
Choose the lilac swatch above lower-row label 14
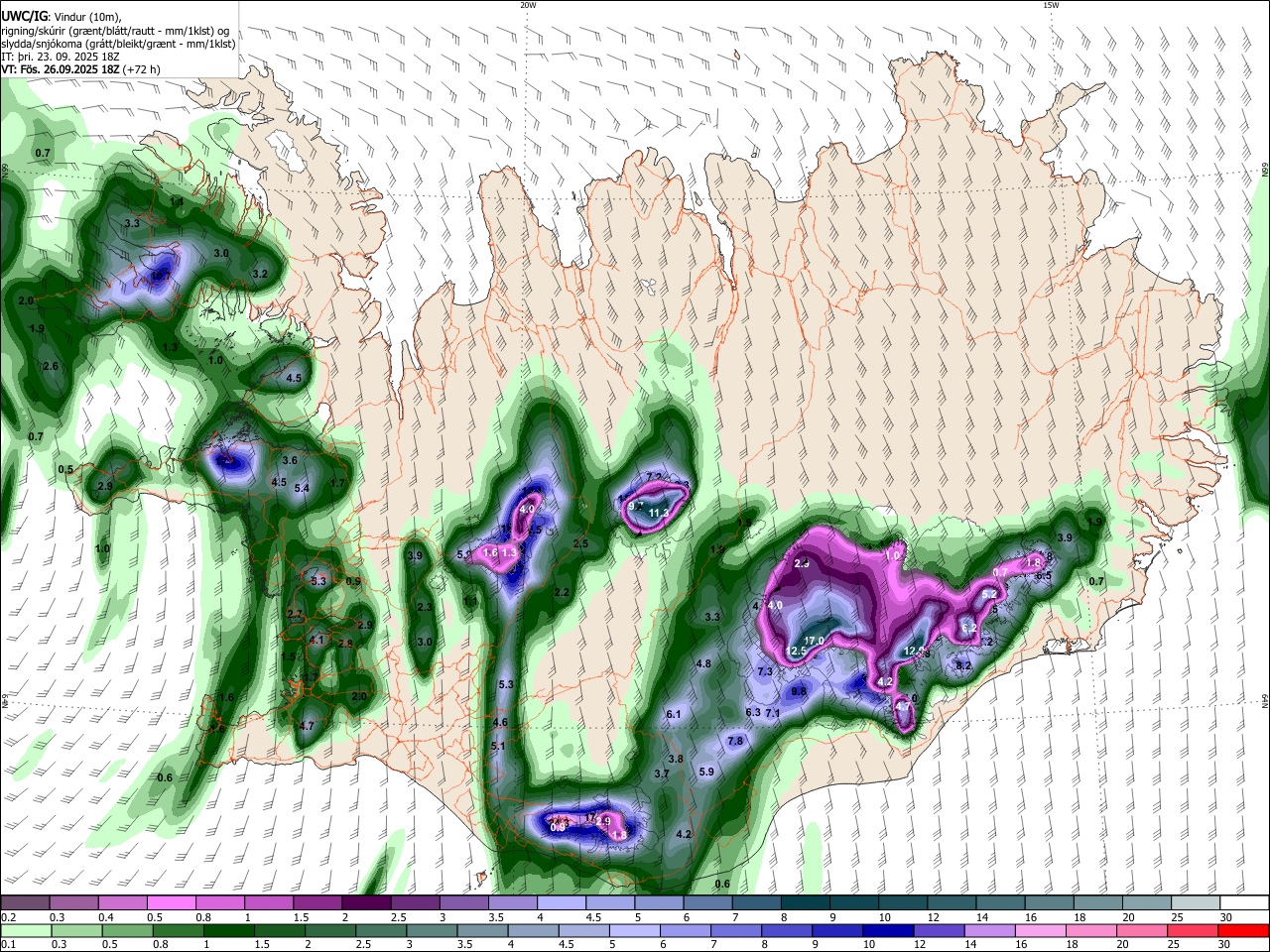(989, 931)
